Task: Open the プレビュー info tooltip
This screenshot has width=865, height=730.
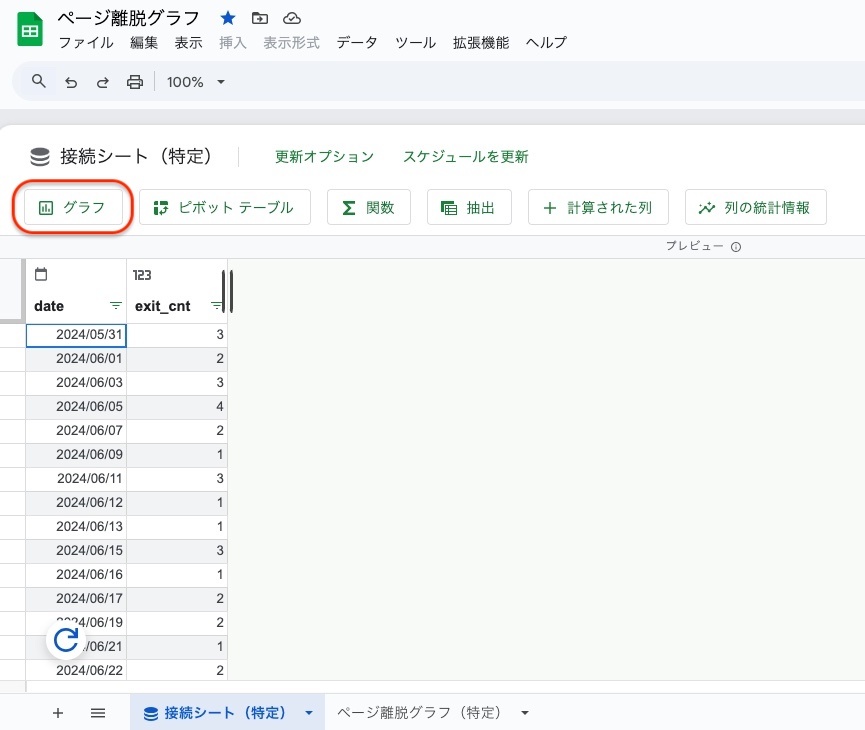Action: tap(735, 245)
